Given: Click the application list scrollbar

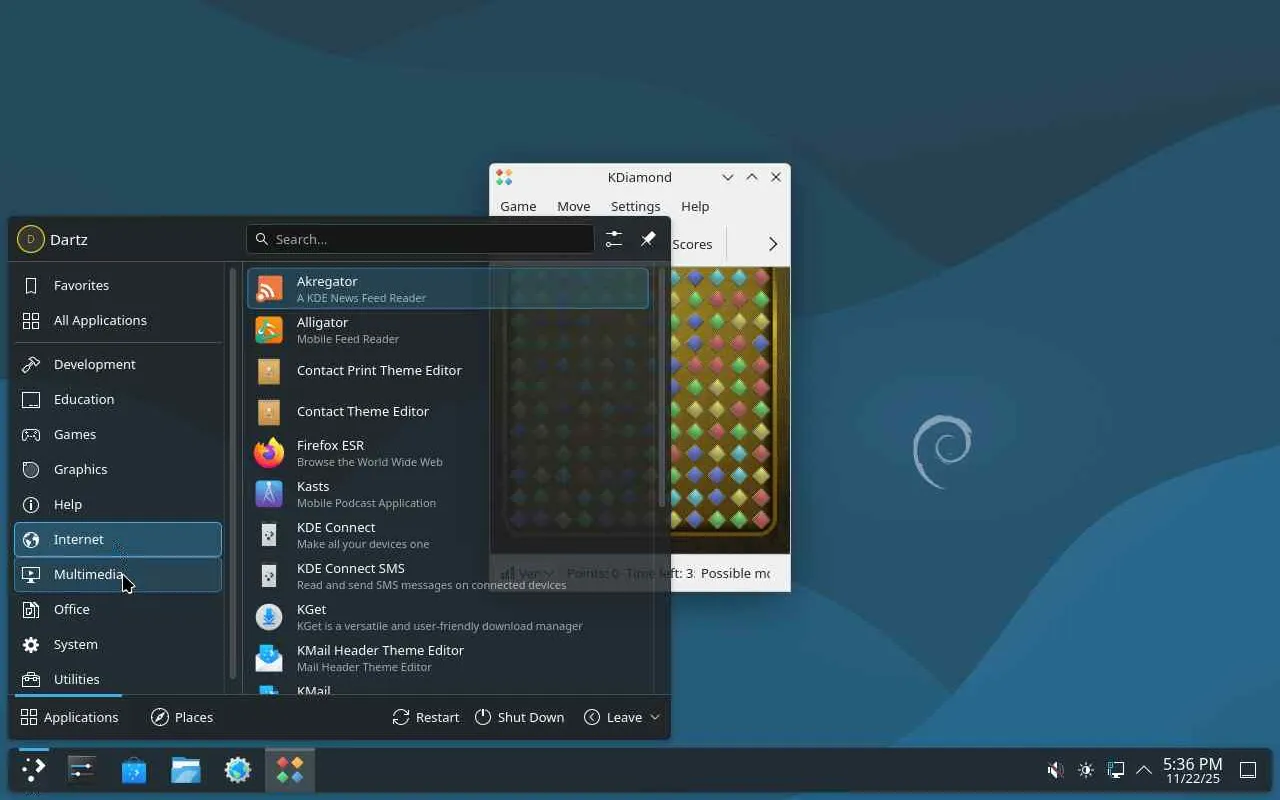Looking at the screenshot, I should coord(661,386).
